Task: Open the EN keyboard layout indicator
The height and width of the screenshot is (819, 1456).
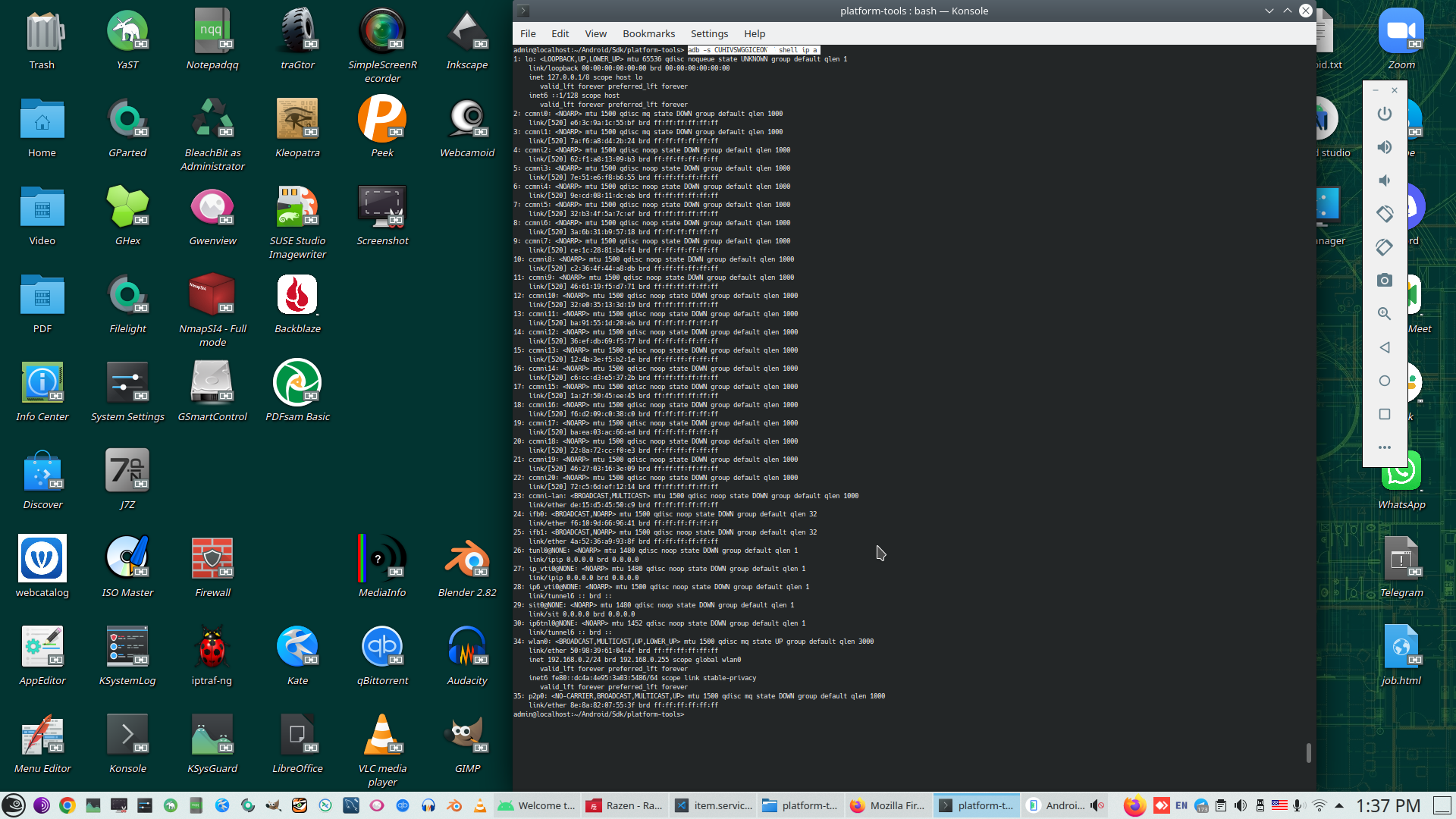Action: click(1181, 805)
